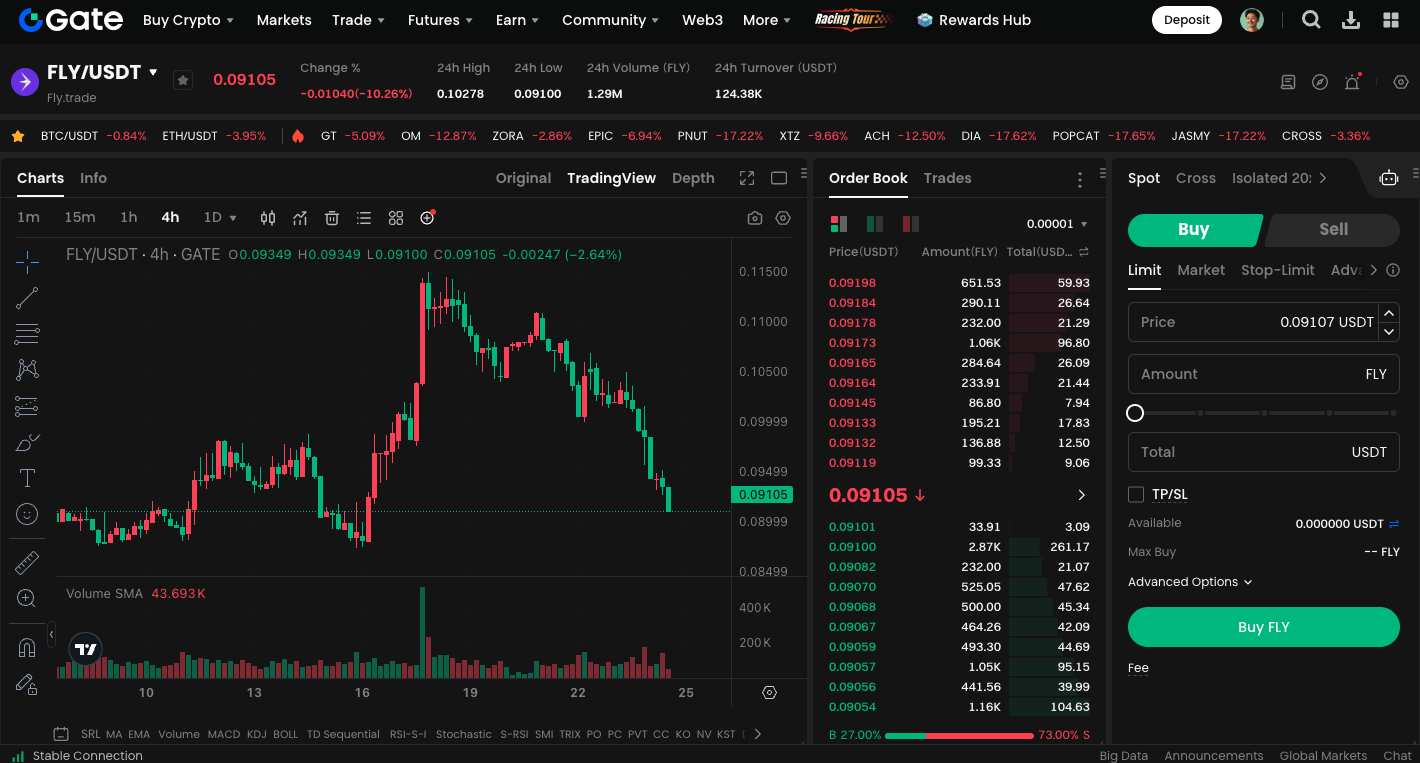Click the amount percentage slider handle
The height and width of the screenshot is (763, 1420).
[x=1135, y=413]
